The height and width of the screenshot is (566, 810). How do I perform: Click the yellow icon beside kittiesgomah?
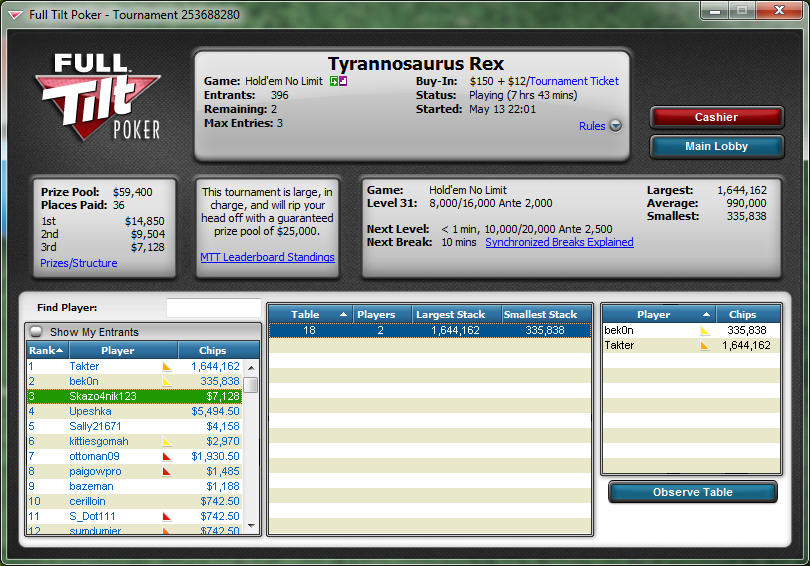167,442
